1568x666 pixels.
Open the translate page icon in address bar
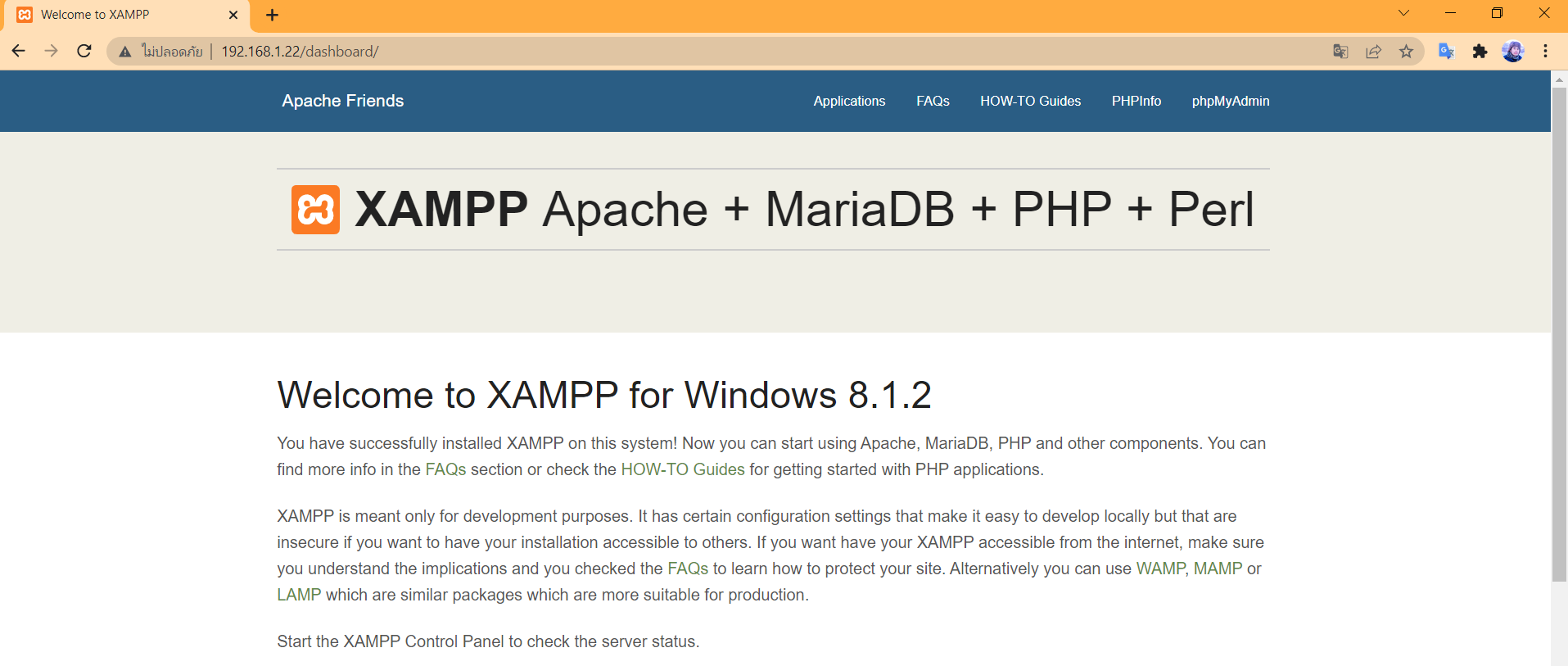click(1340, 52)
